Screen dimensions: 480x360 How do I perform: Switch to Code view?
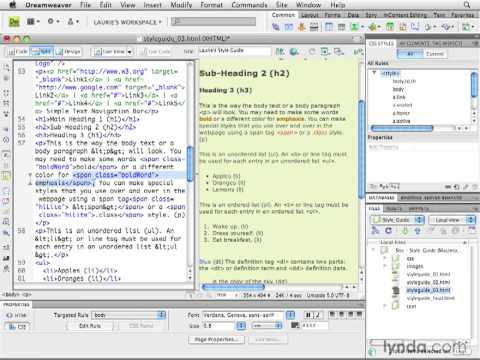tap(18, 52)
